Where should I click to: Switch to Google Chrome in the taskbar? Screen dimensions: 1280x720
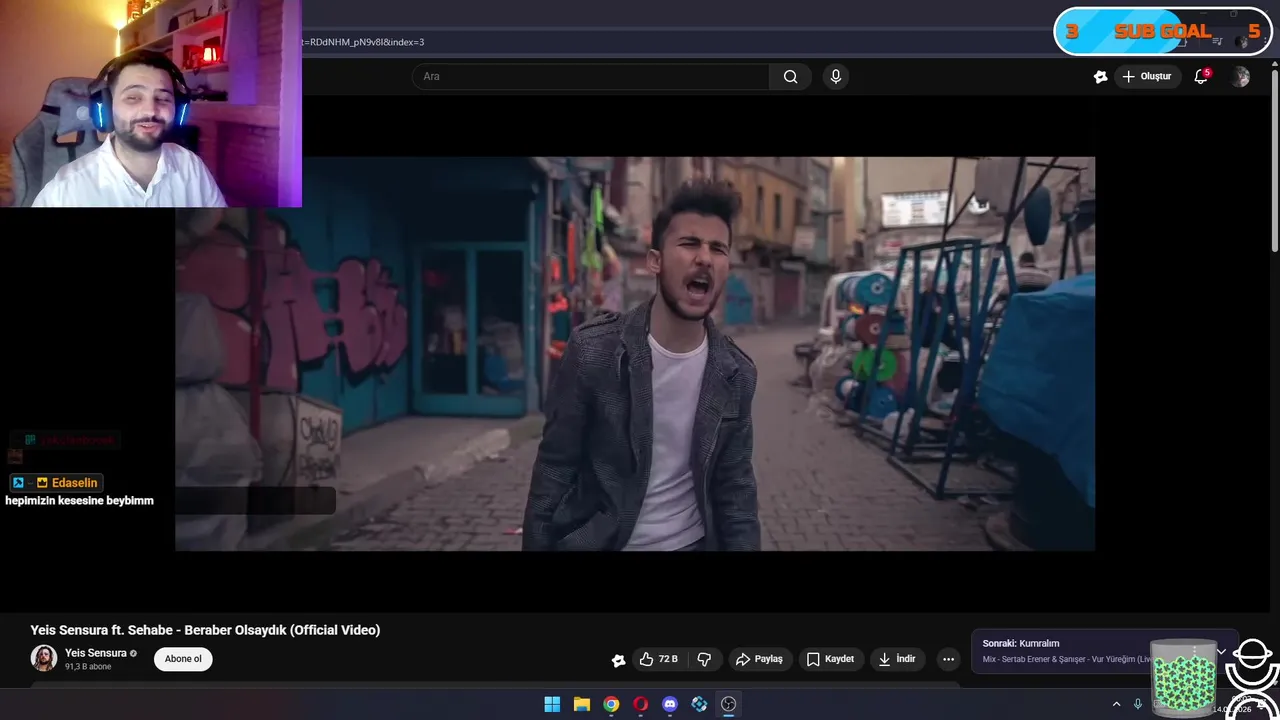click(611, 704)
